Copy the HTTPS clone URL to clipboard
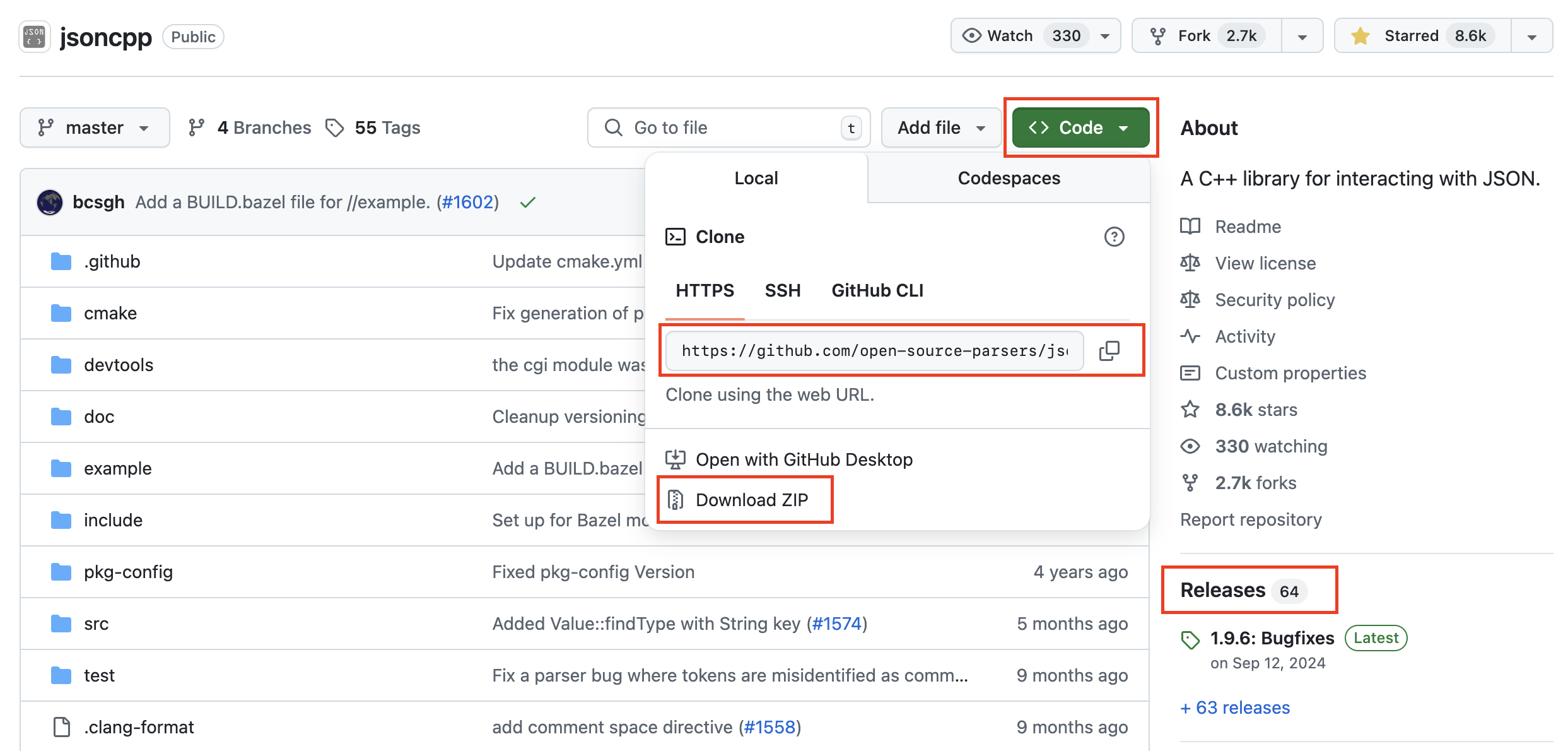 tap(1109, 351)
